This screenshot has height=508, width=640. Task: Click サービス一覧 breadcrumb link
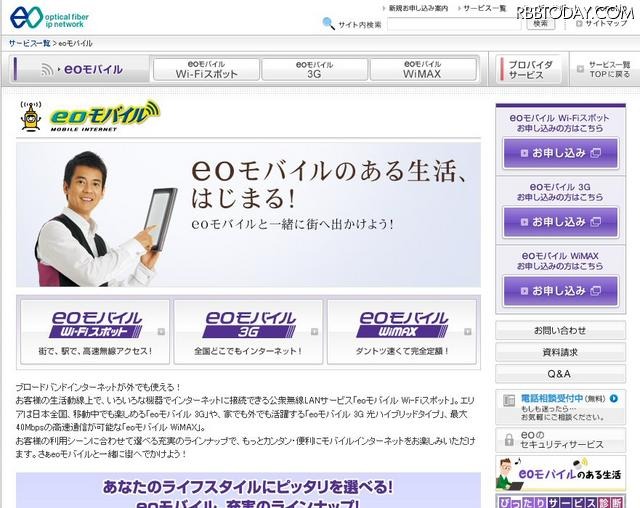[29, 43]
